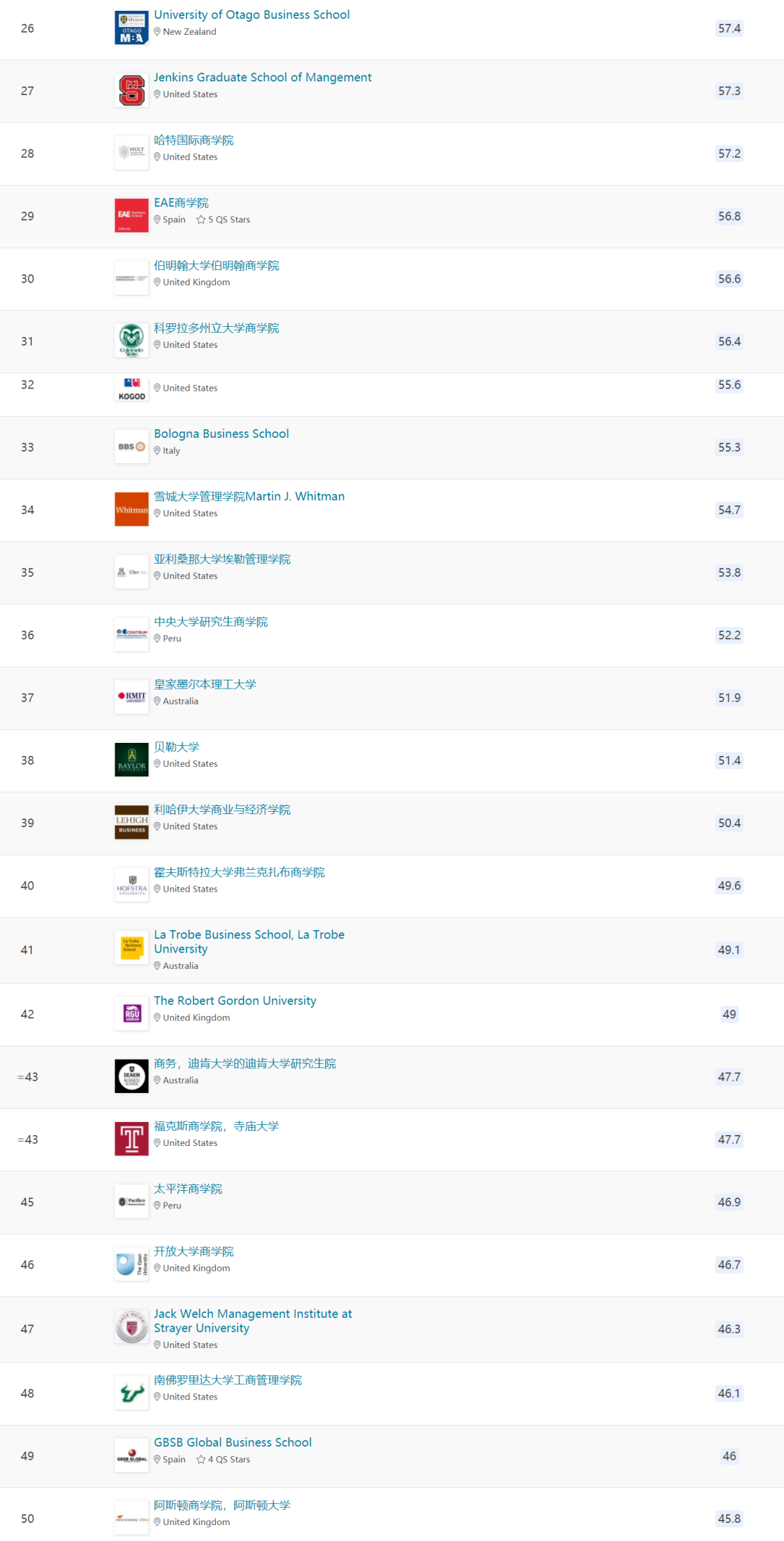Click the CENTRUM logo
This screenshot has height=1541, width=784.
coord(131,635)
